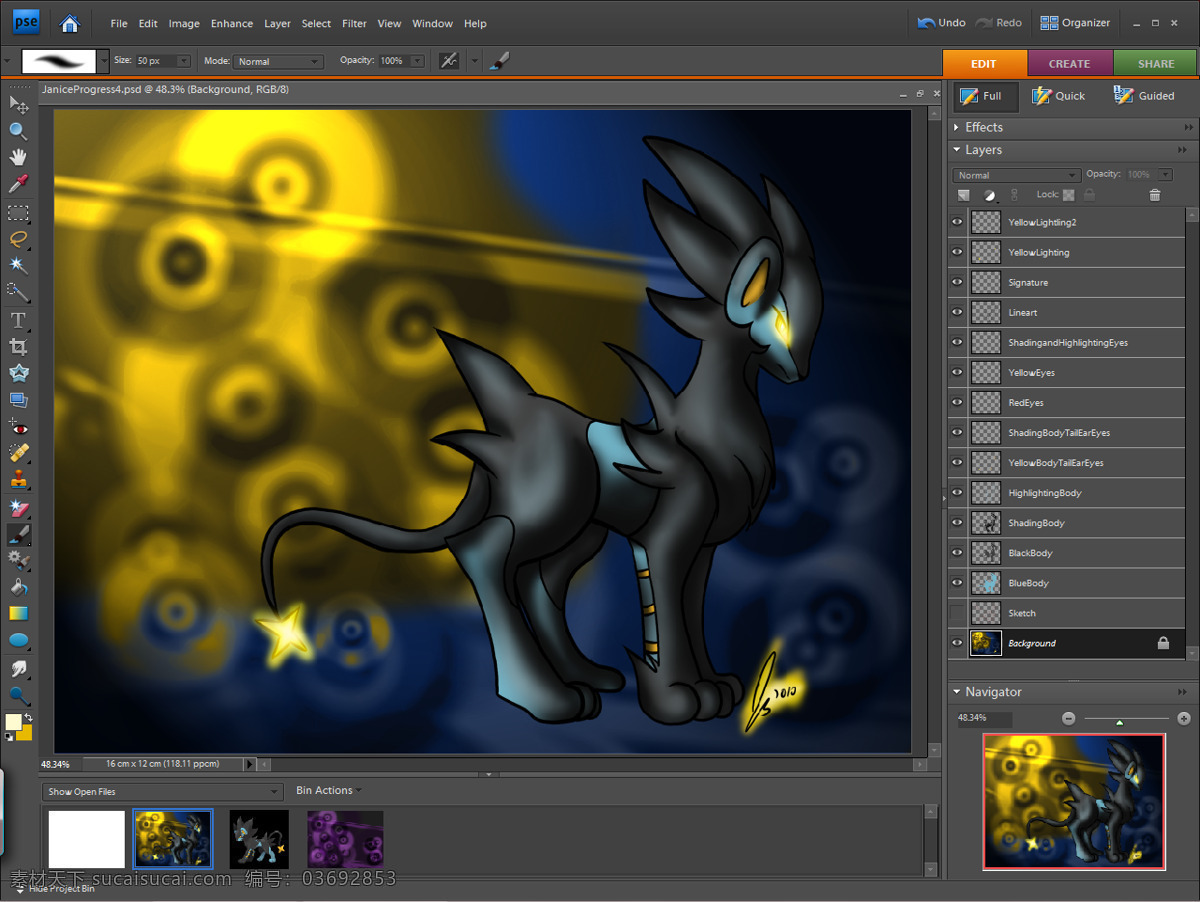This screenshot has width=1200, height=902.
Task: Open layer blend mode Normal dropdown
Action: 1016,175
